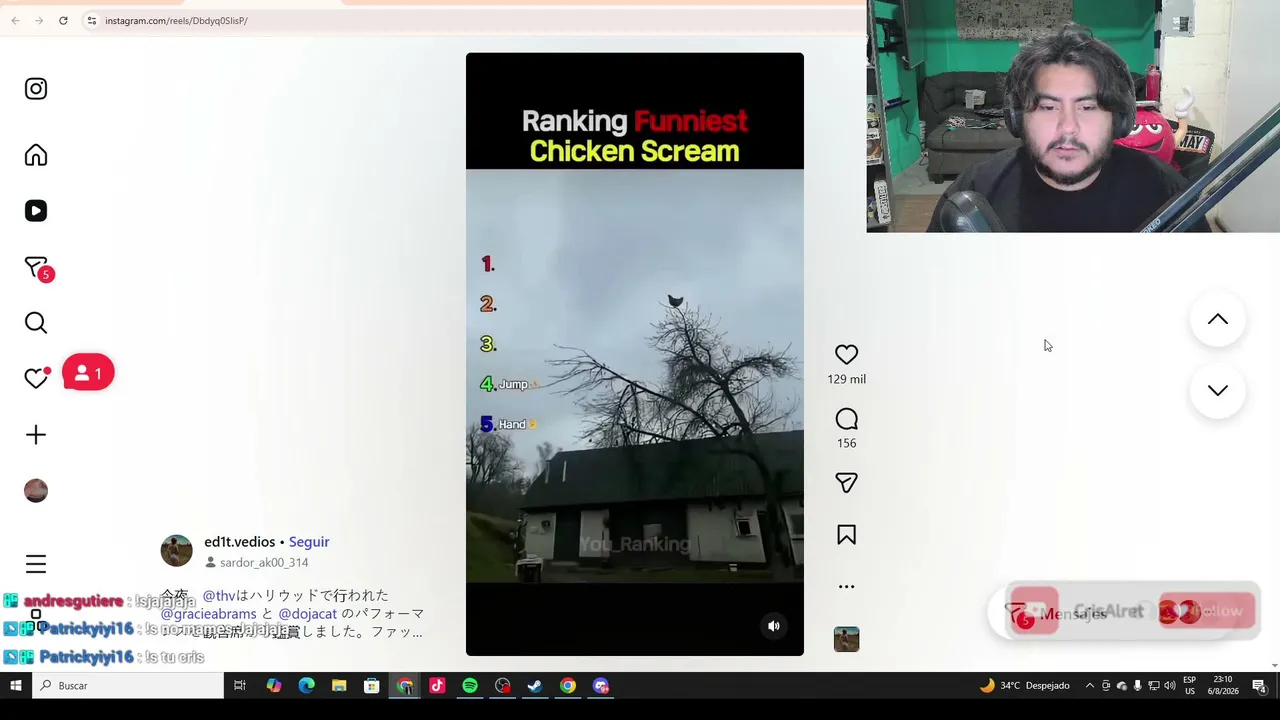Open Spotify from the taskbar
Screen dimensions: 1280x720
pyautogui.click(x=470, y=686)
